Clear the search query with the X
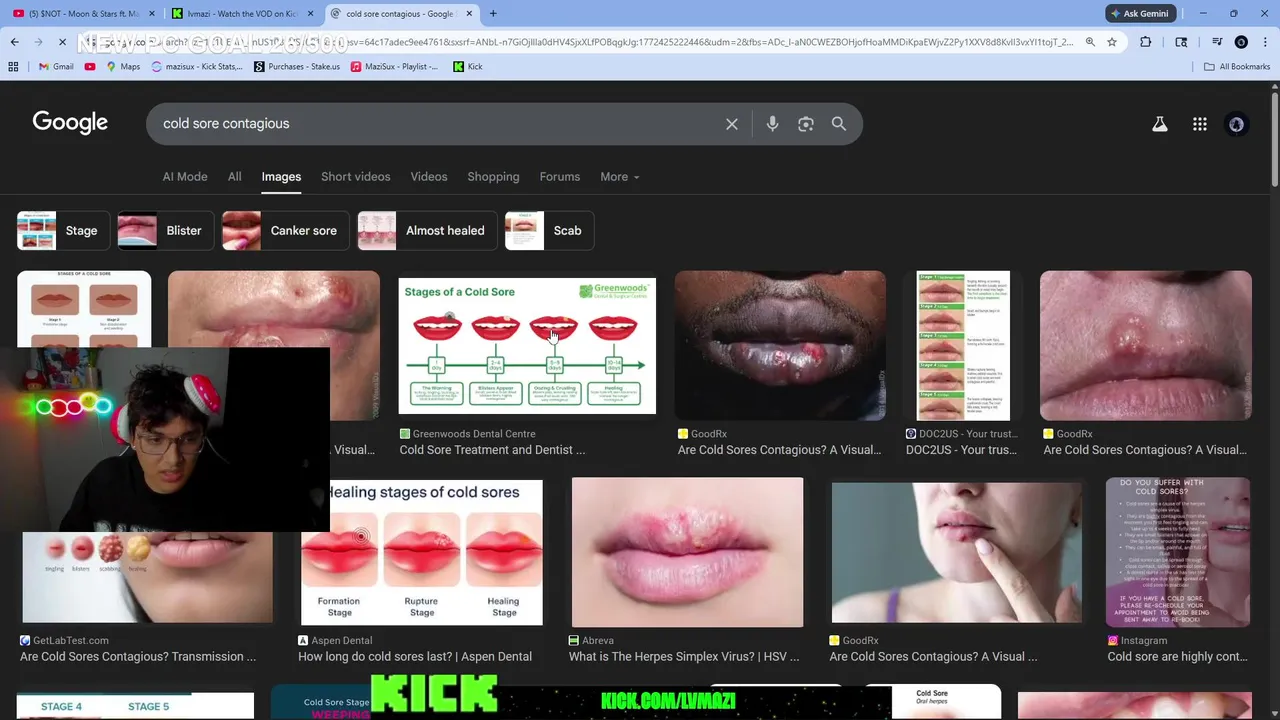The width and height of the screenshot is (1280, 720). coord(732,124)
